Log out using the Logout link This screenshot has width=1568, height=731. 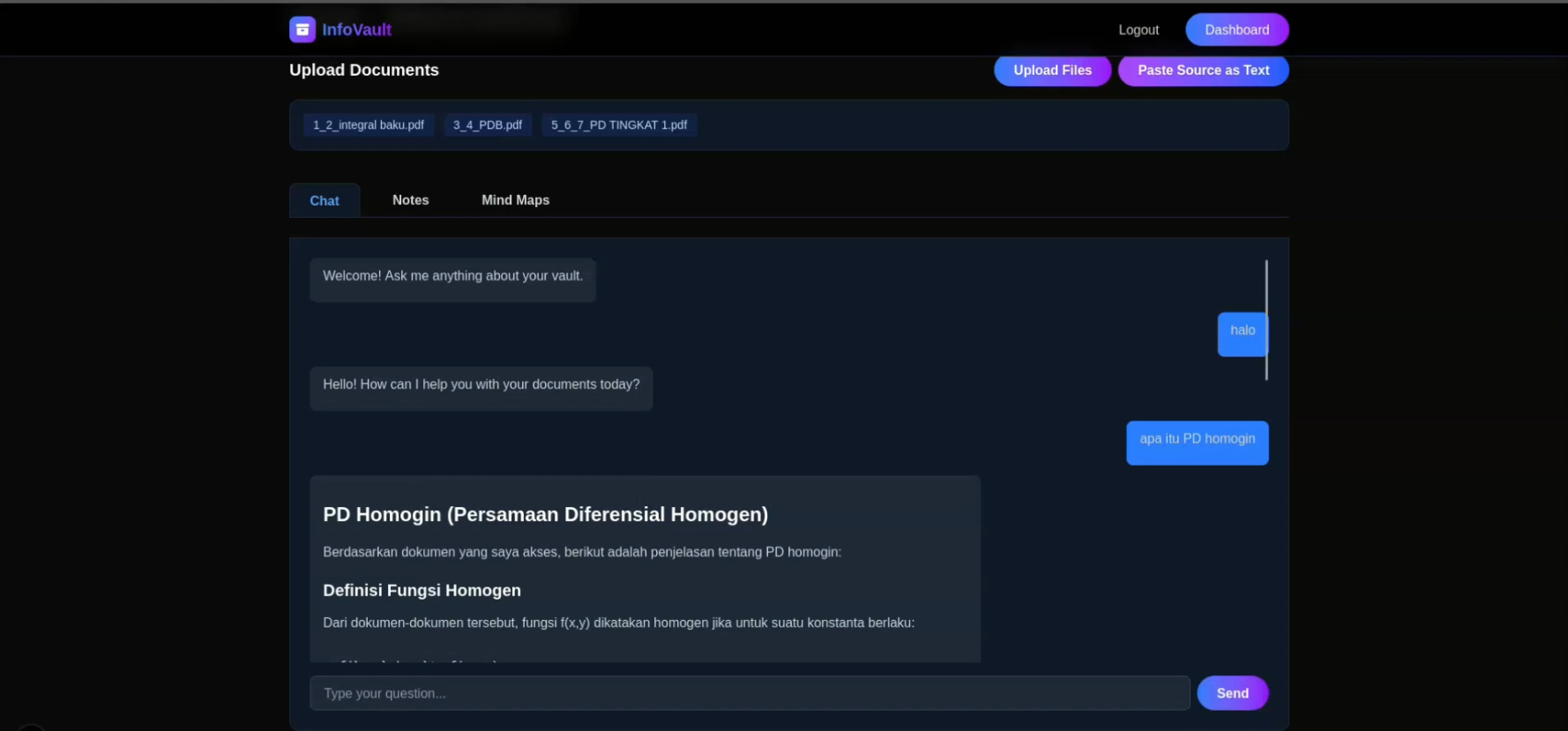(x=1138, y=30)
